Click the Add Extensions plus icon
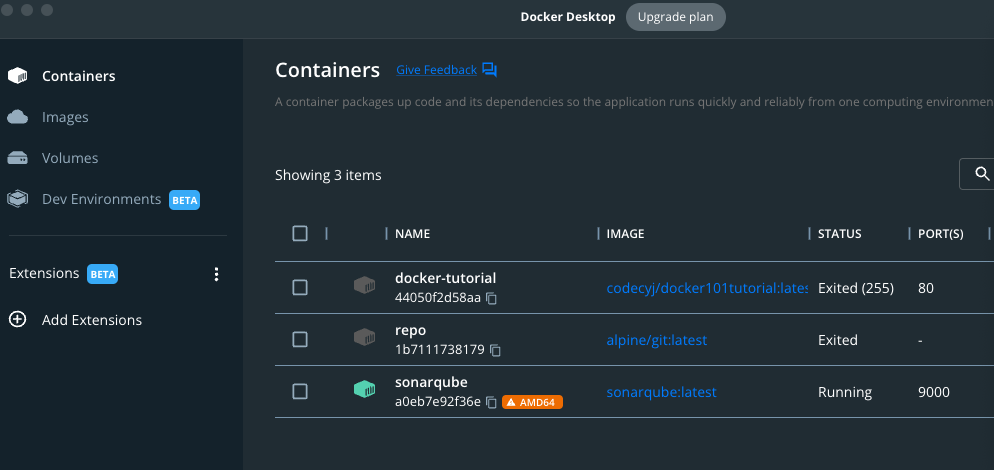Image resolution: width=994 pixels, height=470 pixels. pos(17,319)
